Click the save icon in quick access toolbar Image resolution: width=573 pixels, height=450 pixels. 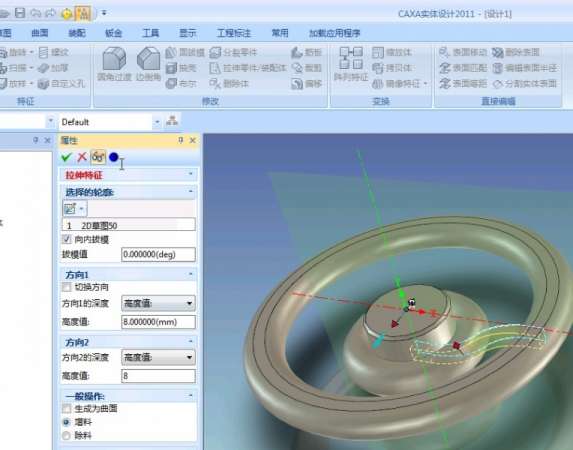(20, 13)
